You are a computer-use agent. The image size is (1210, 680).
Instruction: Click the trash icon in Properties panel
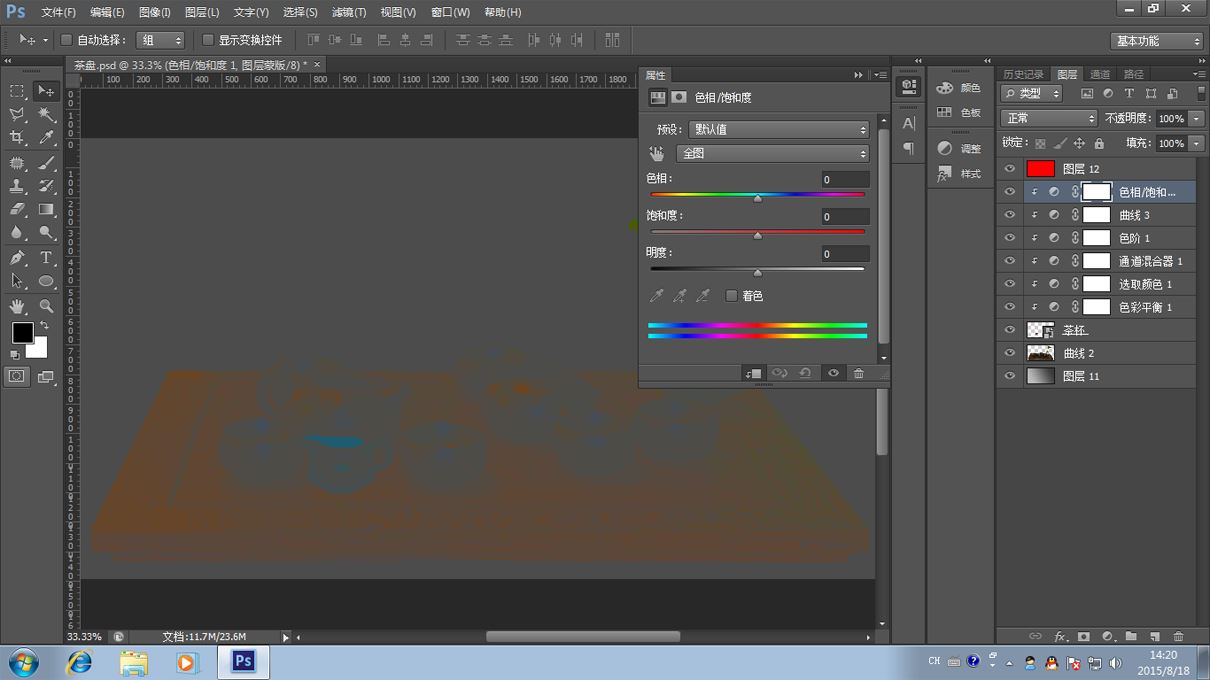pos(858,373)
